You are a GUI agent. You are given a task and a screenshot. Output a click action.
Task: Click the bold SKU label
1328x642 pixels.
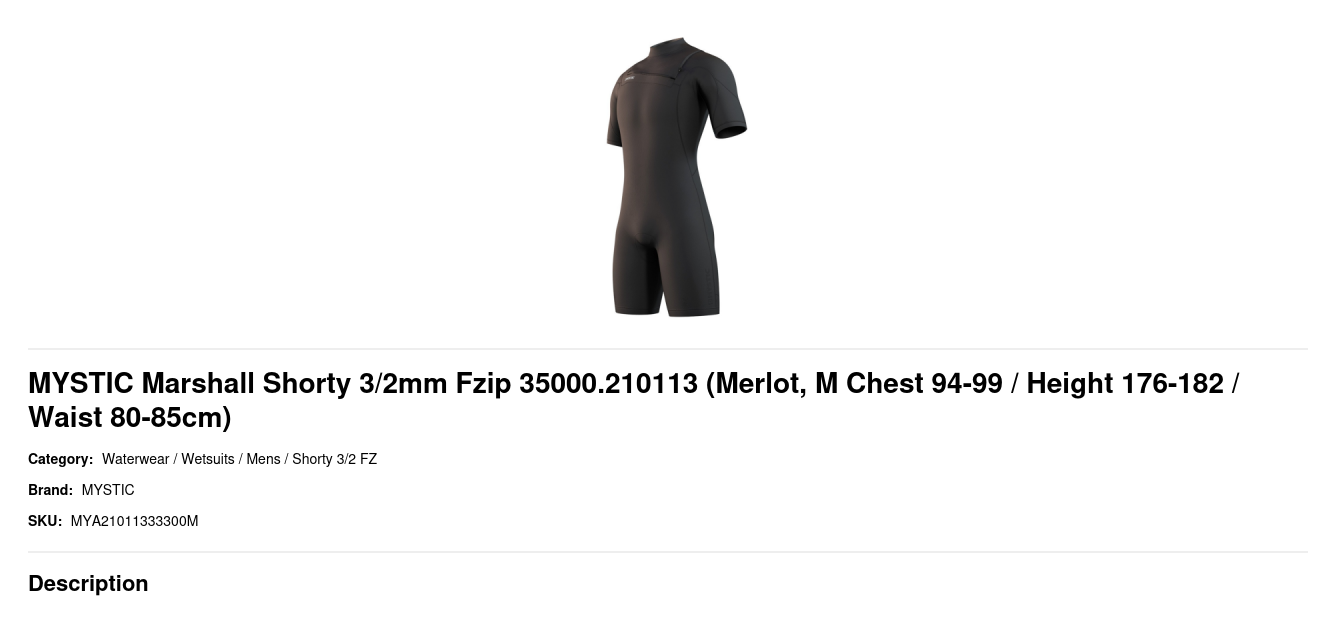[x=45, y=521]
